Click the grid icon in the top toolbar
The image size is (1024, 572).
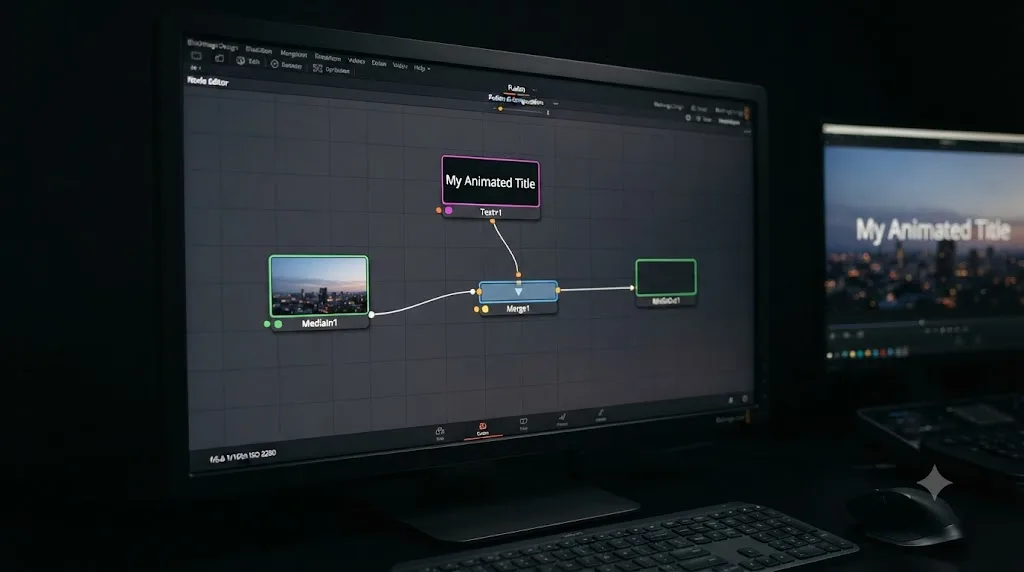tap(317, 68)
